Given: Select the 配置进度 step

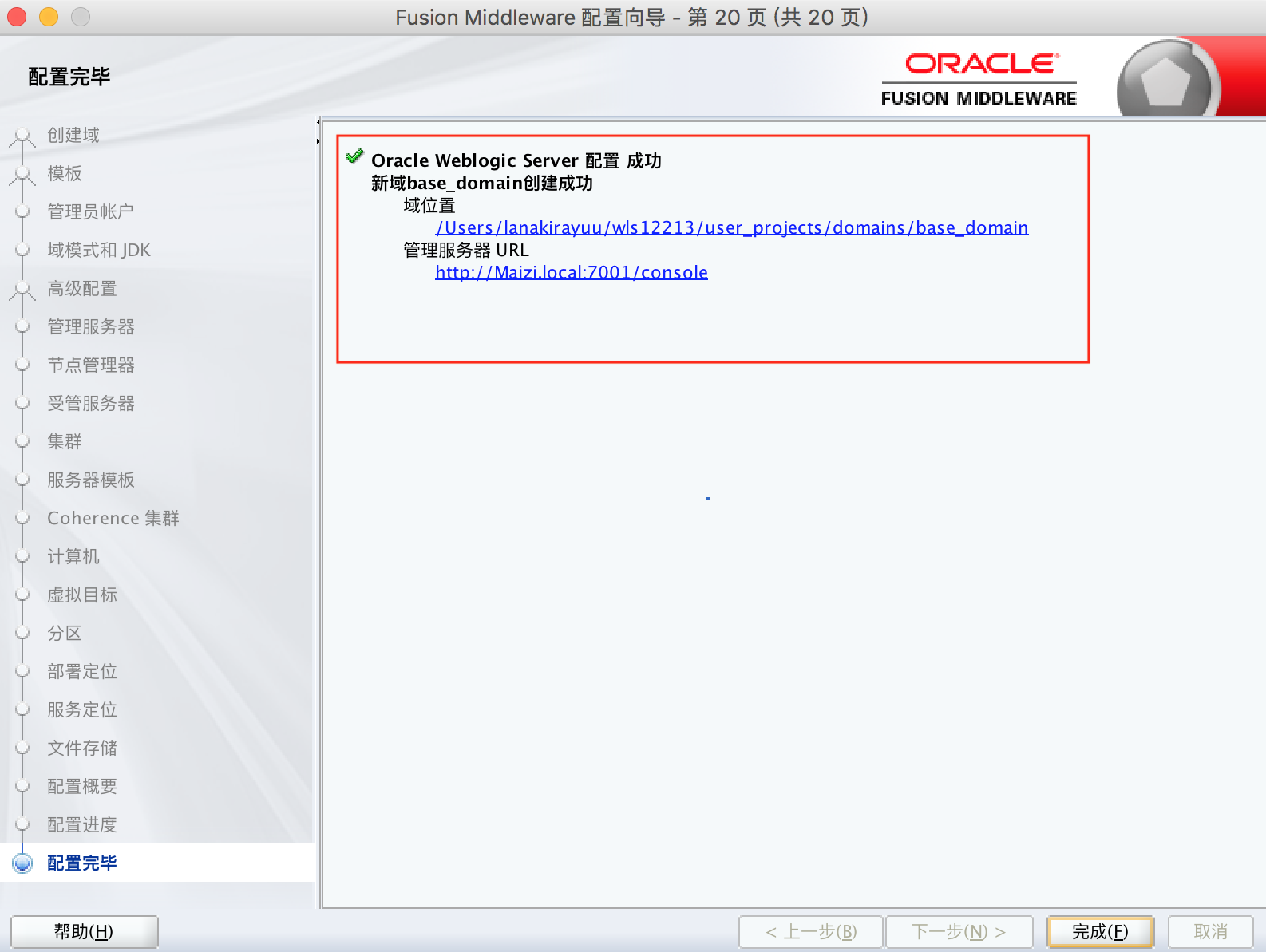Looking at the screenshot, I should click(82, 825).
